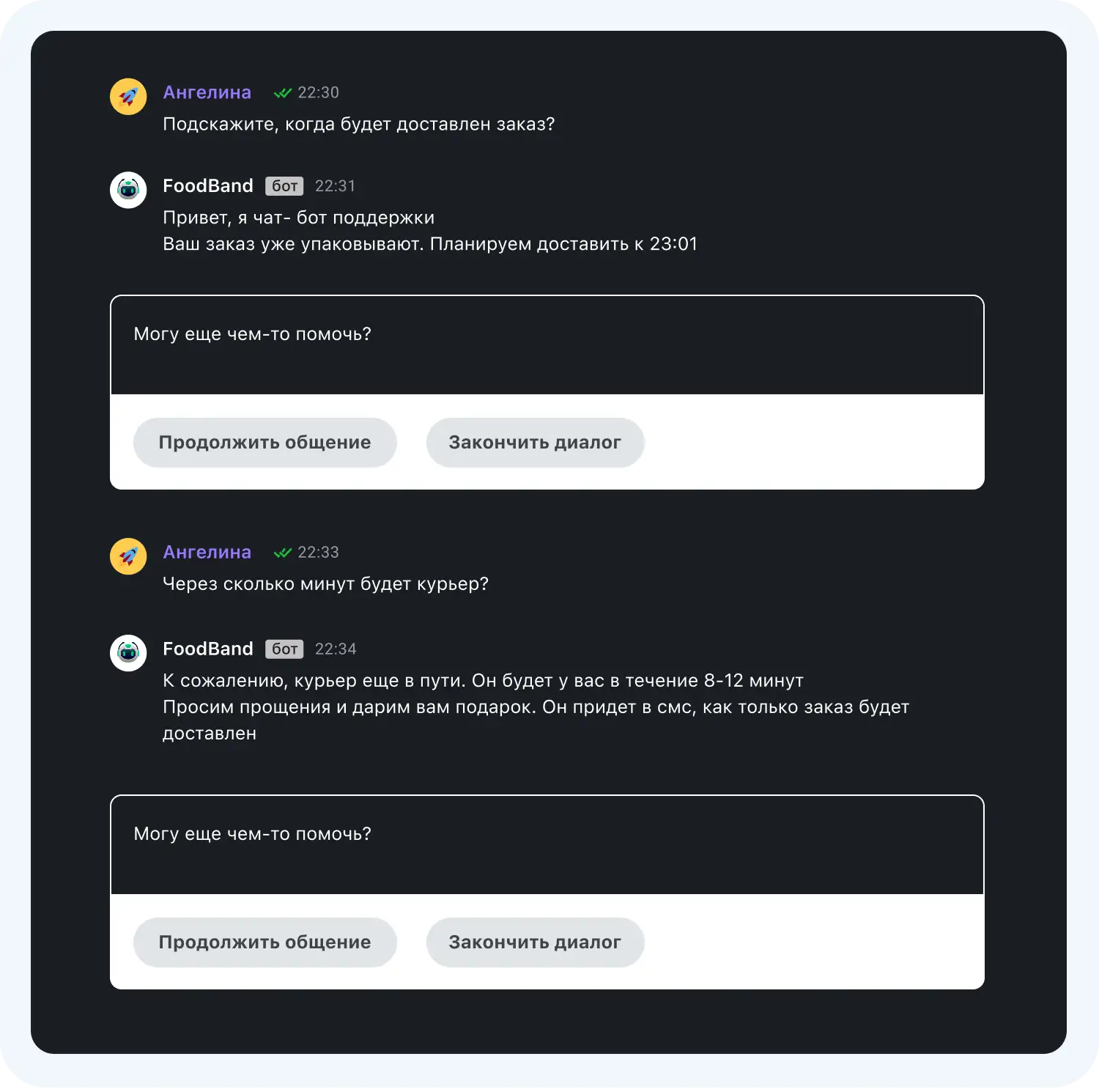This screenshot has width=1099, height=1092.
Task: Click the "бот" badge on the 22:34 message
Action: pyautogui.click(x=284, y=649)
